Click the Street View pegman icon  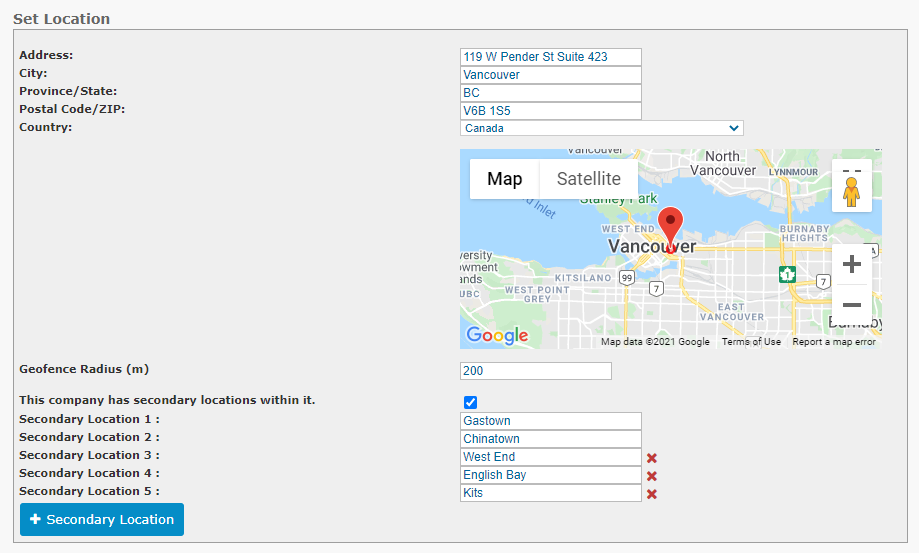[852, 192]
